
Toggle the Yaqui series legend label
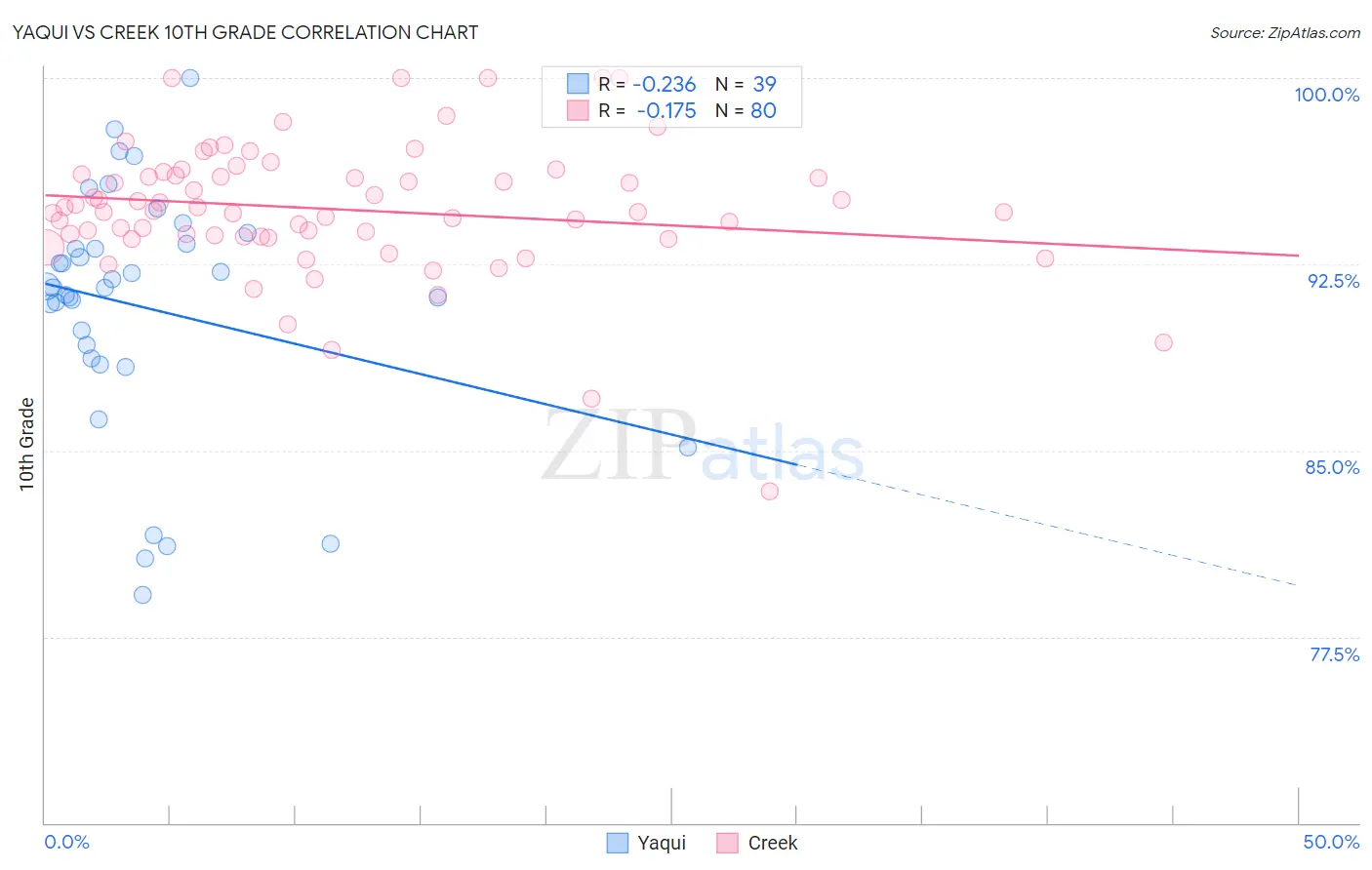pos(662,843)
